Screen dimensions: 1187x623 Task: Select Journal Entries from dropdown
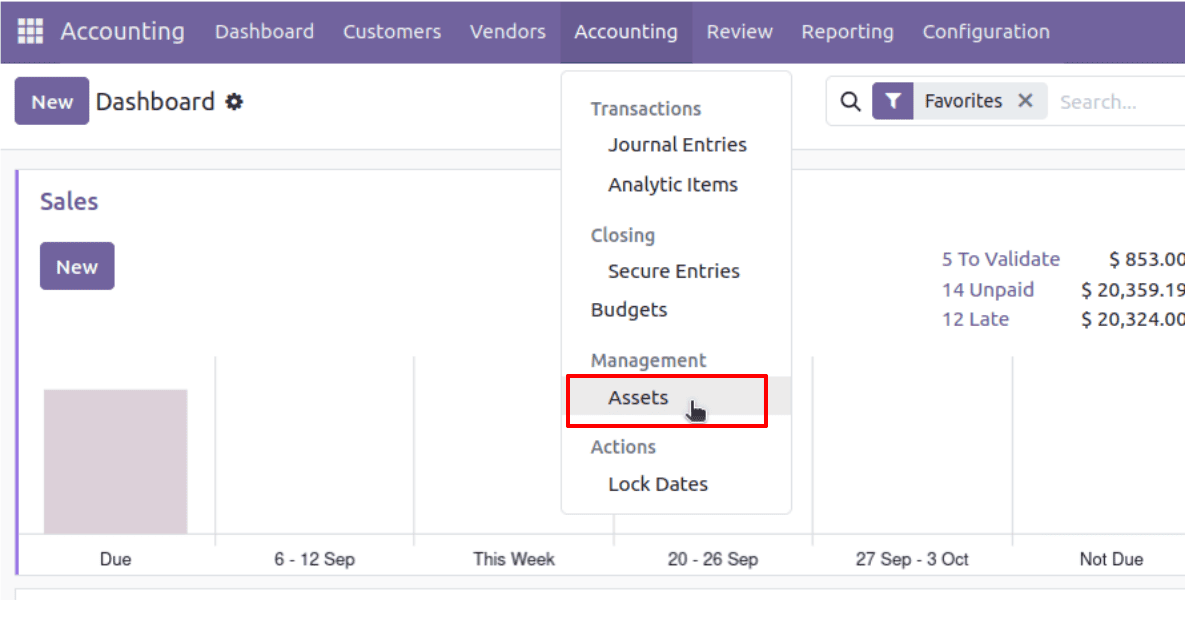[x=677, y=145]
